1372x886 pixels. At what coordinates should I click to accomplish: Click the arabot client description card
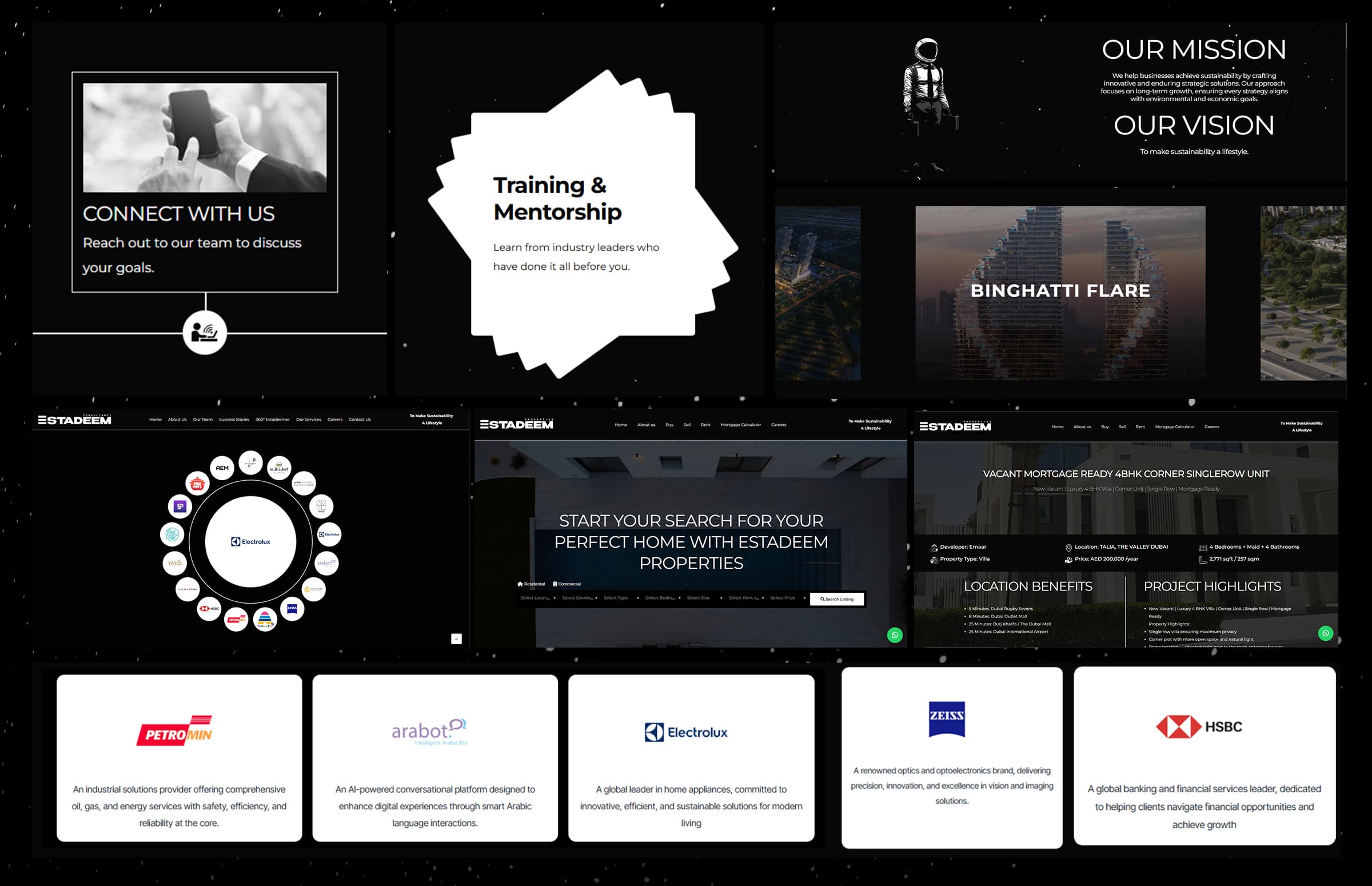point(435,759)
